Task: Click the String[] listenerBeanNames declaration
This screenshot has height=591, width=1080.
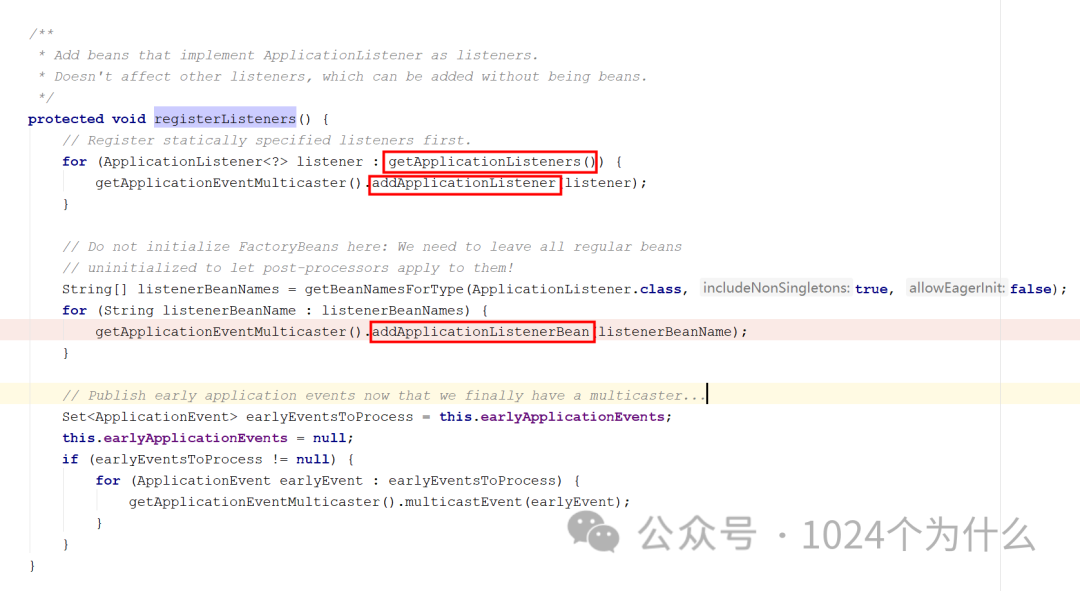Action: tap(171, 289)
